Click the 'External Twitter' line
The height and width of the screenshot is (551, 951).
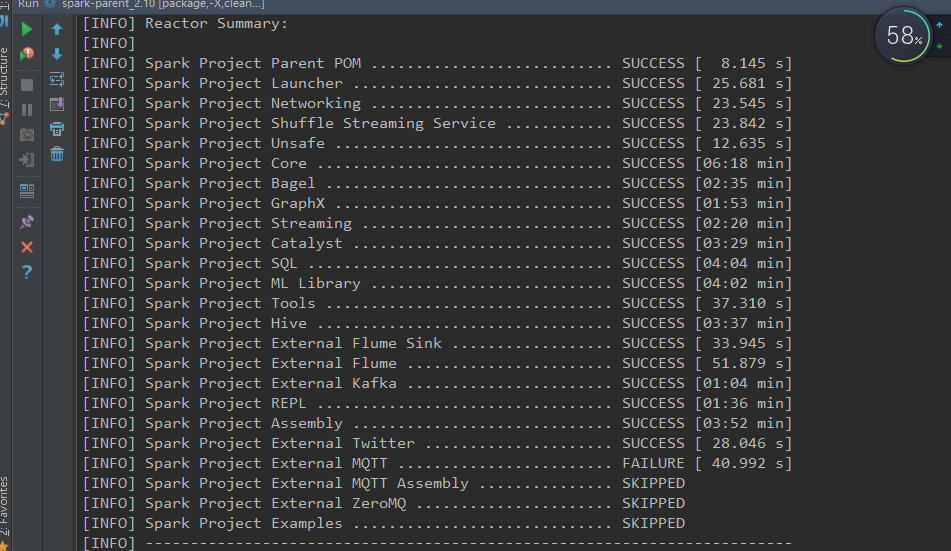pyautogui.click(x=437, y=444)
